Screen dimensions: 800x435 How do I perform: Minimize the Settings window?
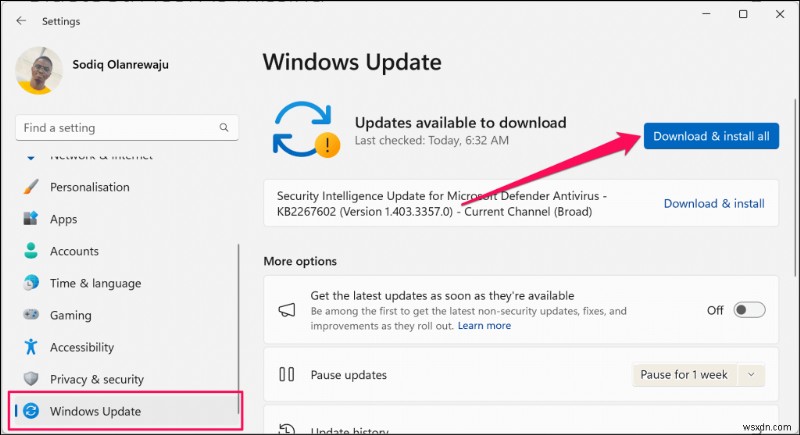tap(707, 14)
